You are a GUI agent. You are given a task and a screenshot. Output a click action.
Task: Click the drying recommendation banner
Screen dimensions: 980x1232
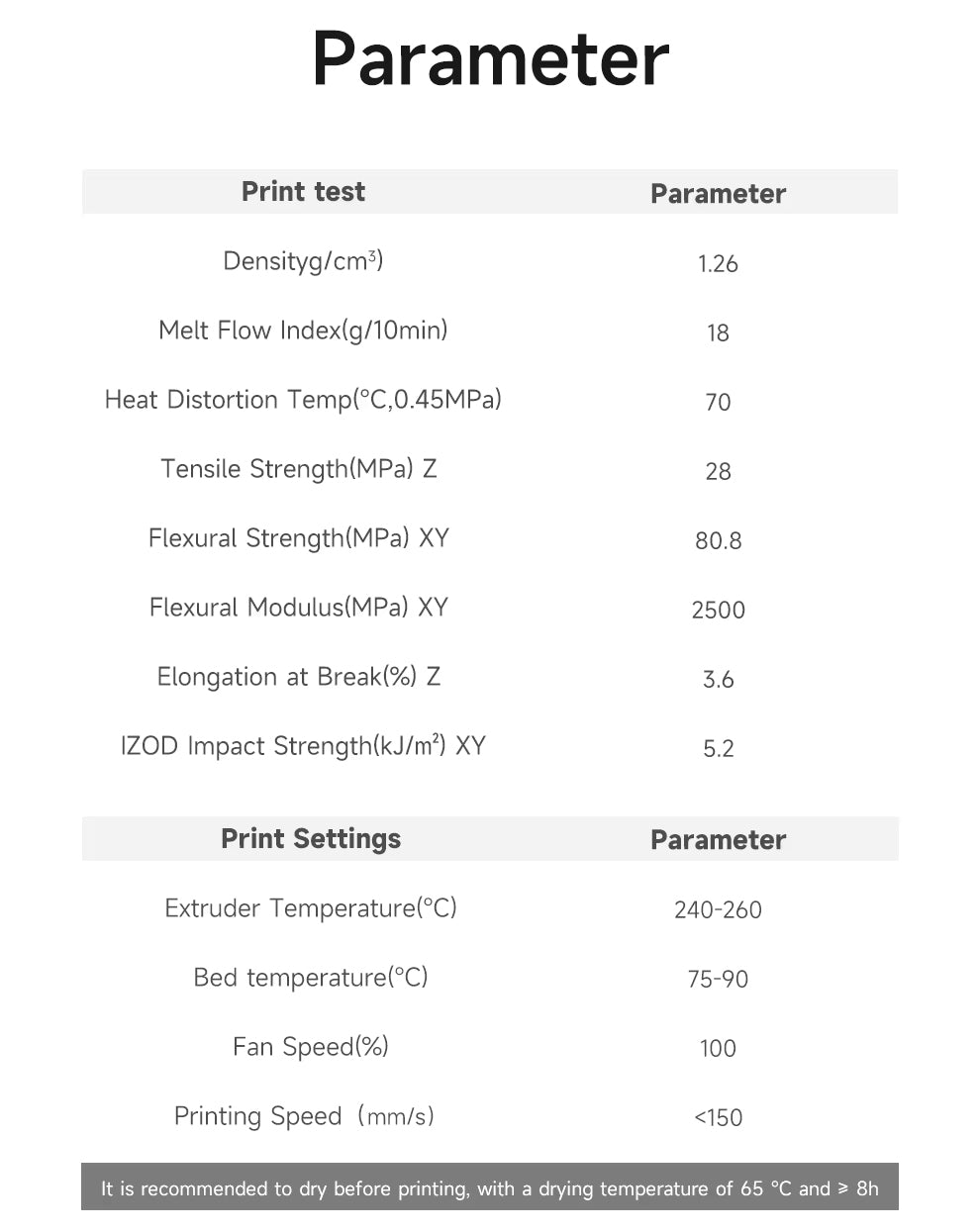490,1187
